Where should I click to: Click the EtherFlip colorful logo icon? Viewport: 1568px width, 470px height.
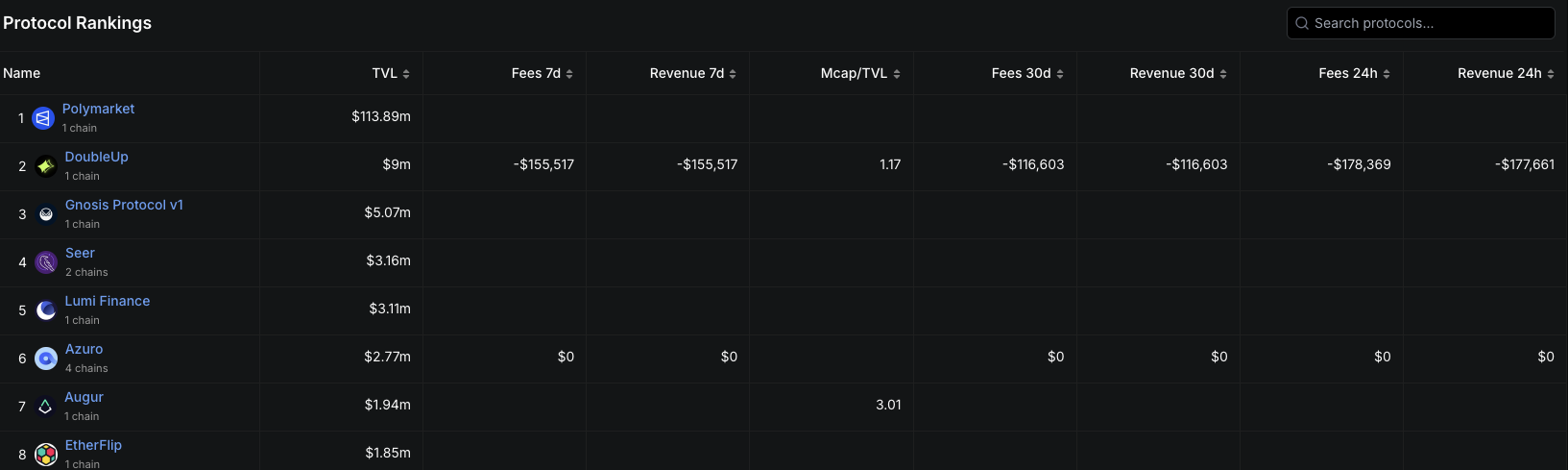[x=46, y=455]
